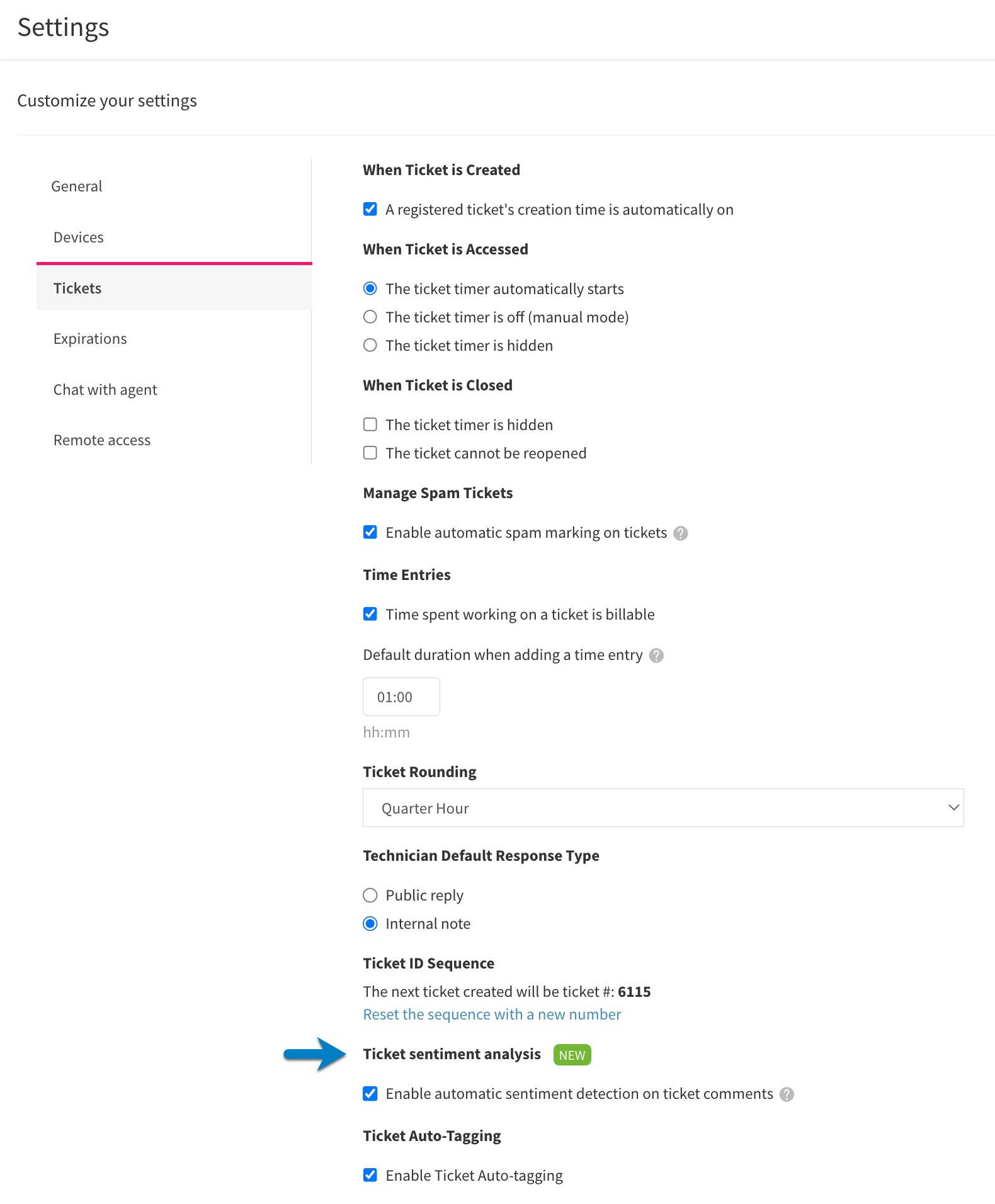Switch to Devices settings tab
Viewport: 995px width, 1204px height.
pyautogui.click(x=79, y=237)
